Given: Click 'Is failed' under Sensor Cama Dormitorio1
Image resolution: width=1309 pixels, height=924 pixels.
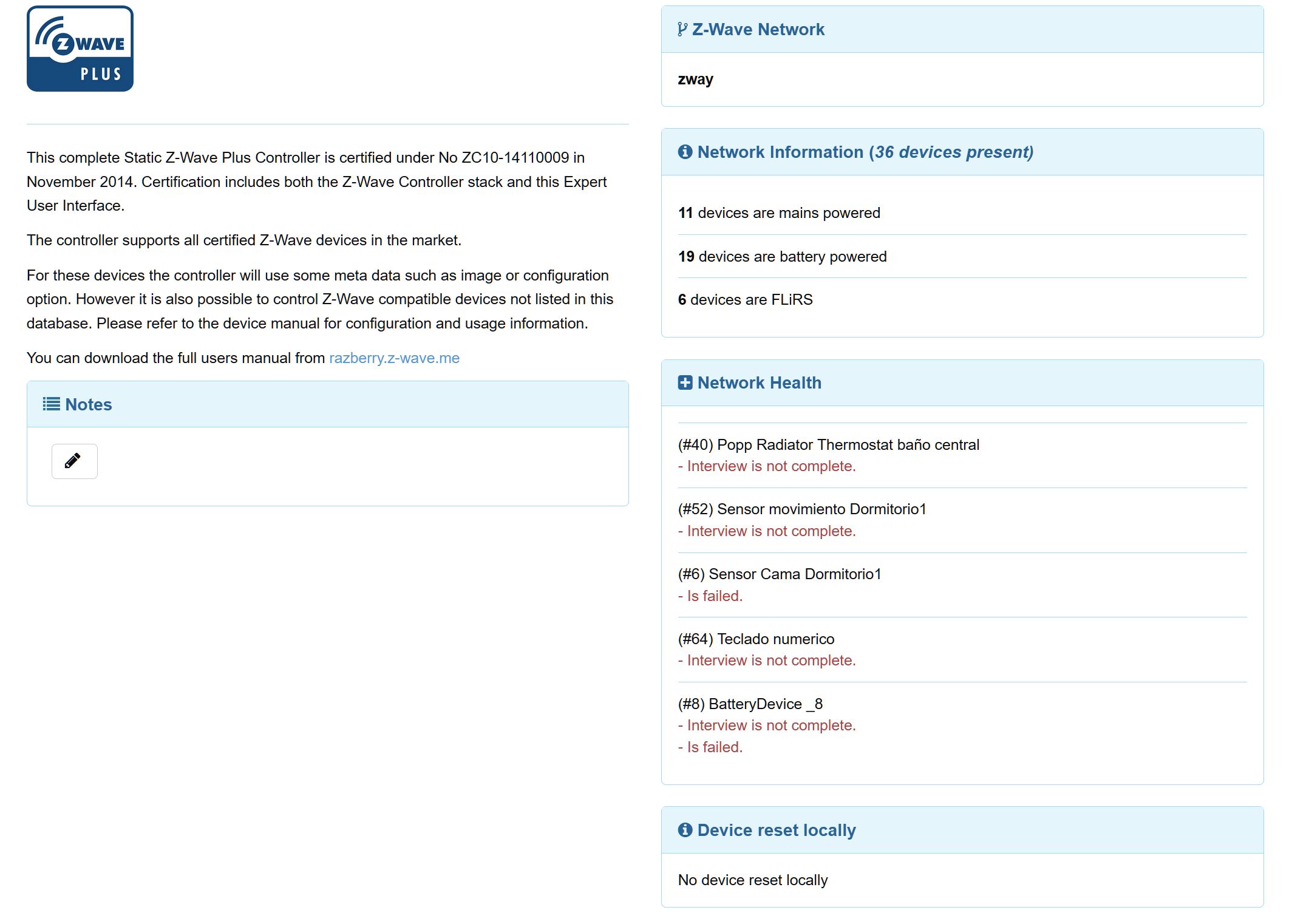Looking at the screenshot, I should pos(710,596).
